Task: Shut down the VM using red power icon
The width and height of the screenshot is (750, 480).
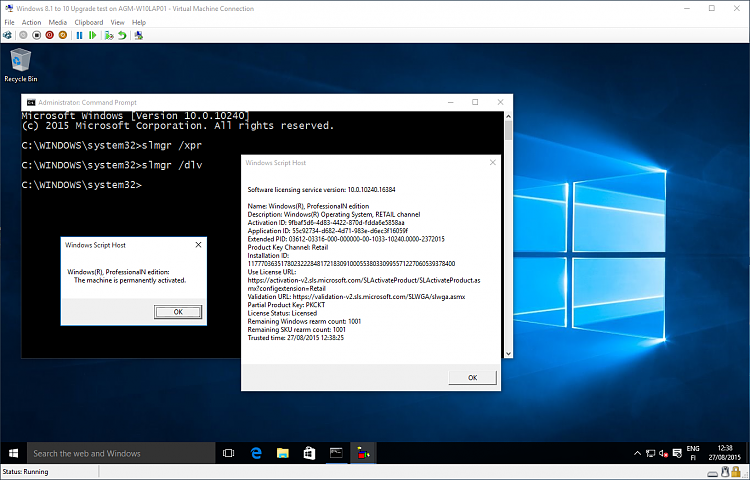Action: [x=50, y=35]
